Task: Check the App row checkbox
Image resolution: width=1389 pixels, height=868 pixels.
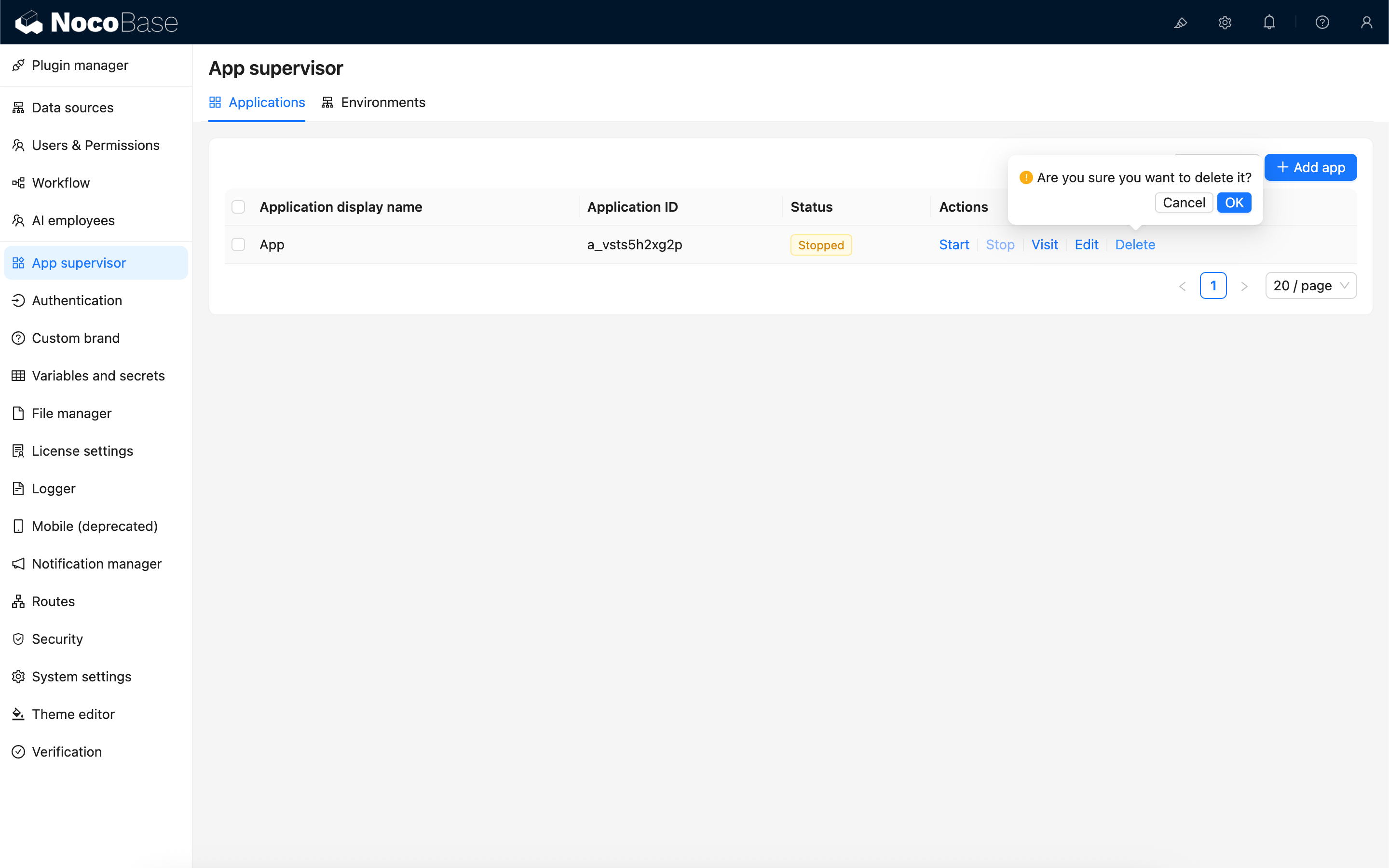Action: click(238, 244)
